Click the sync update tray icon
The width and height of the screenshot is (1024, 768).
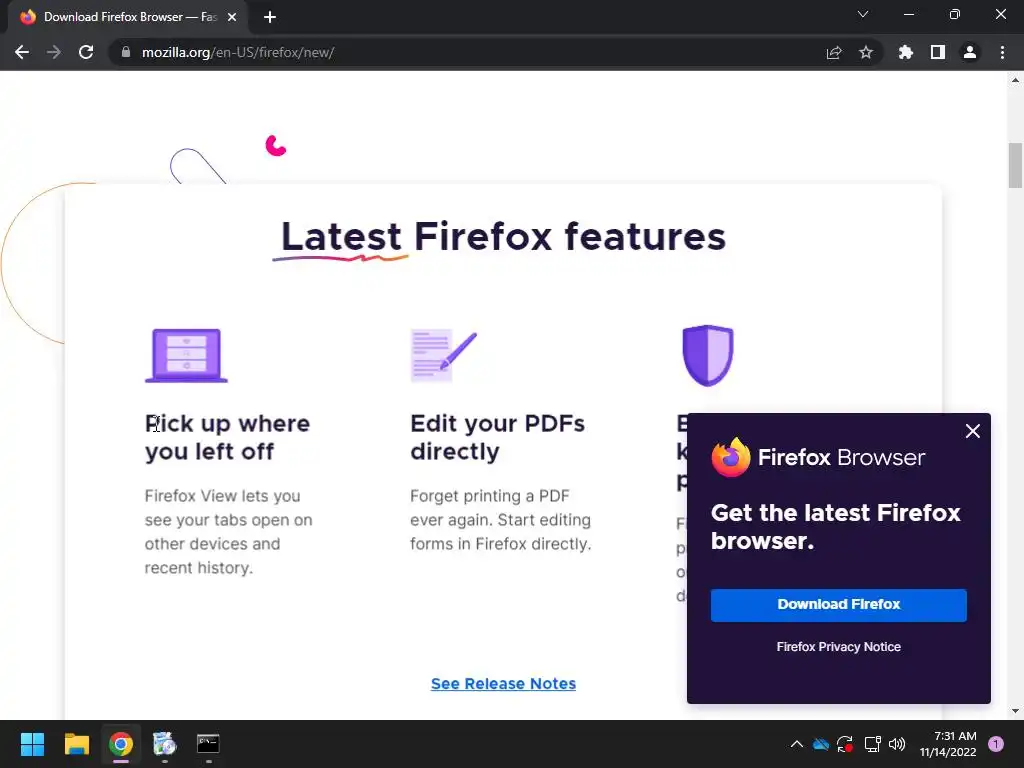[845, 744]
